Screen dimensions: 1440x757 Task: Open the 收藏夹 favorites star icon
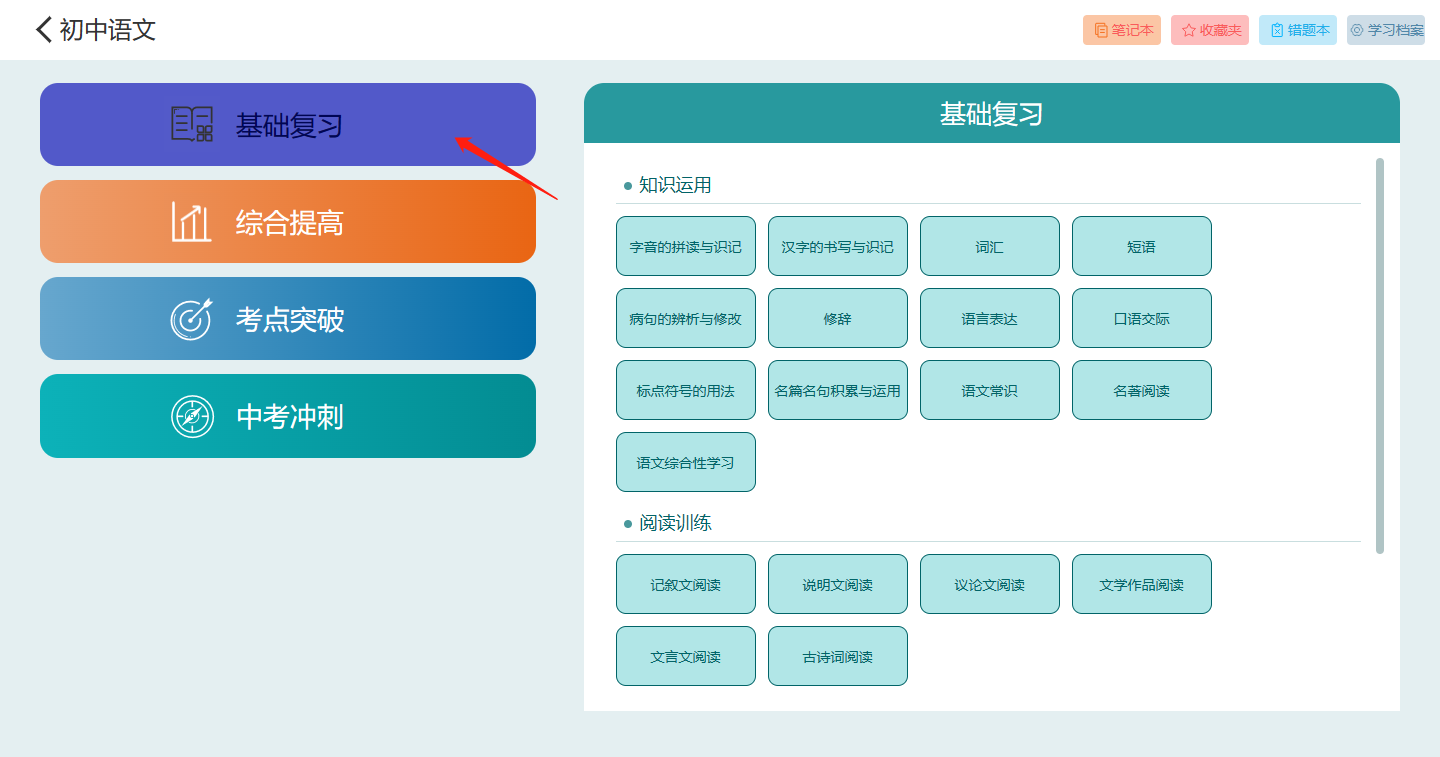[x=1189, y=31]
